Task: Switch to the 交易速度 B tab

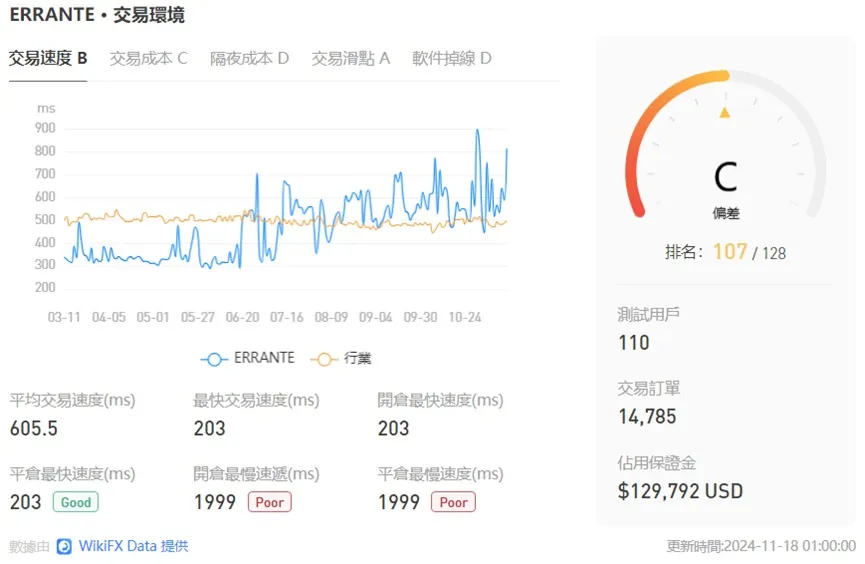Action: click(48, 58)
